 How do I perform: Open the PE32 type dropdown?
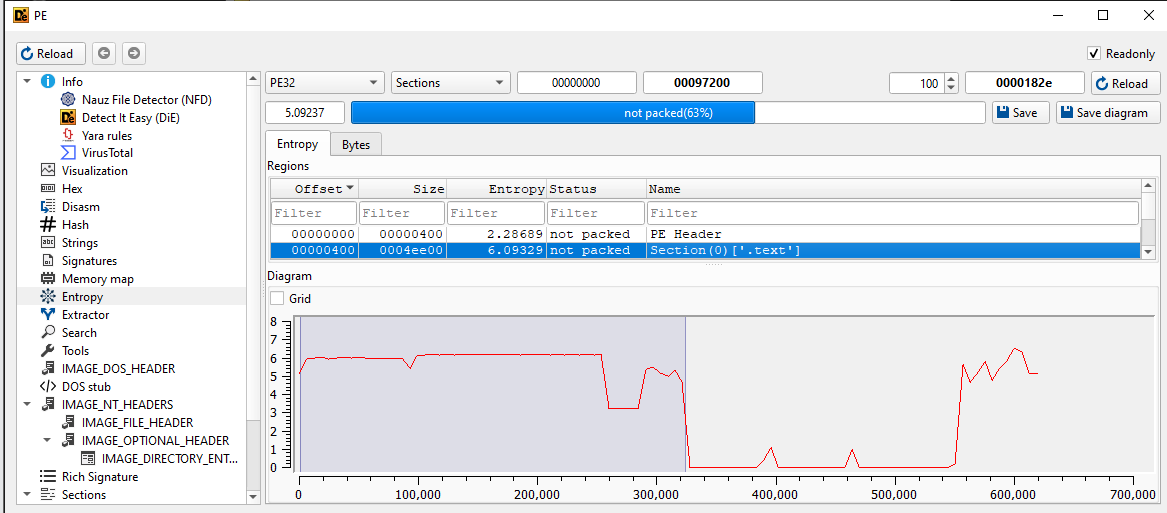324,83
